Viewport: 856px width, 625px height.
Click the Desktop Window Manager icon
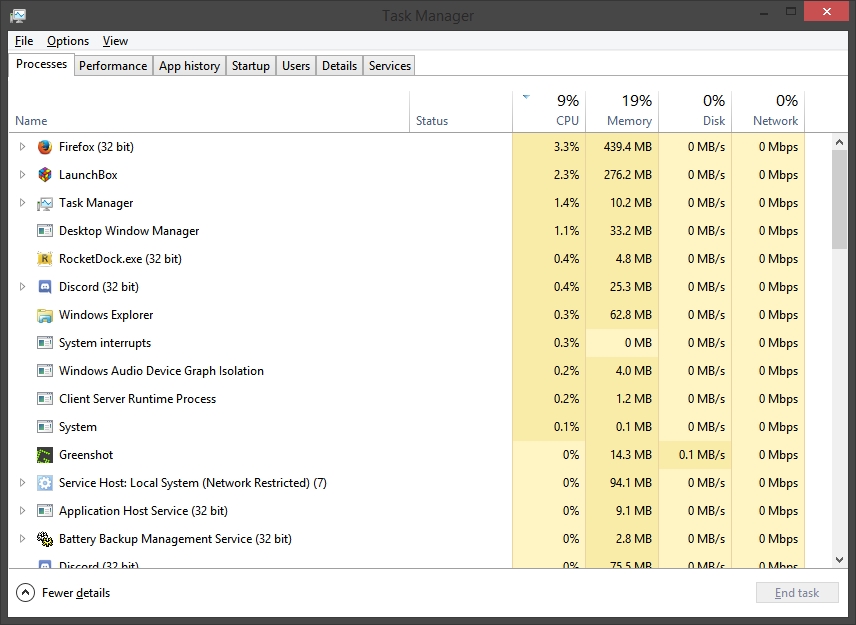click(45, 231)
